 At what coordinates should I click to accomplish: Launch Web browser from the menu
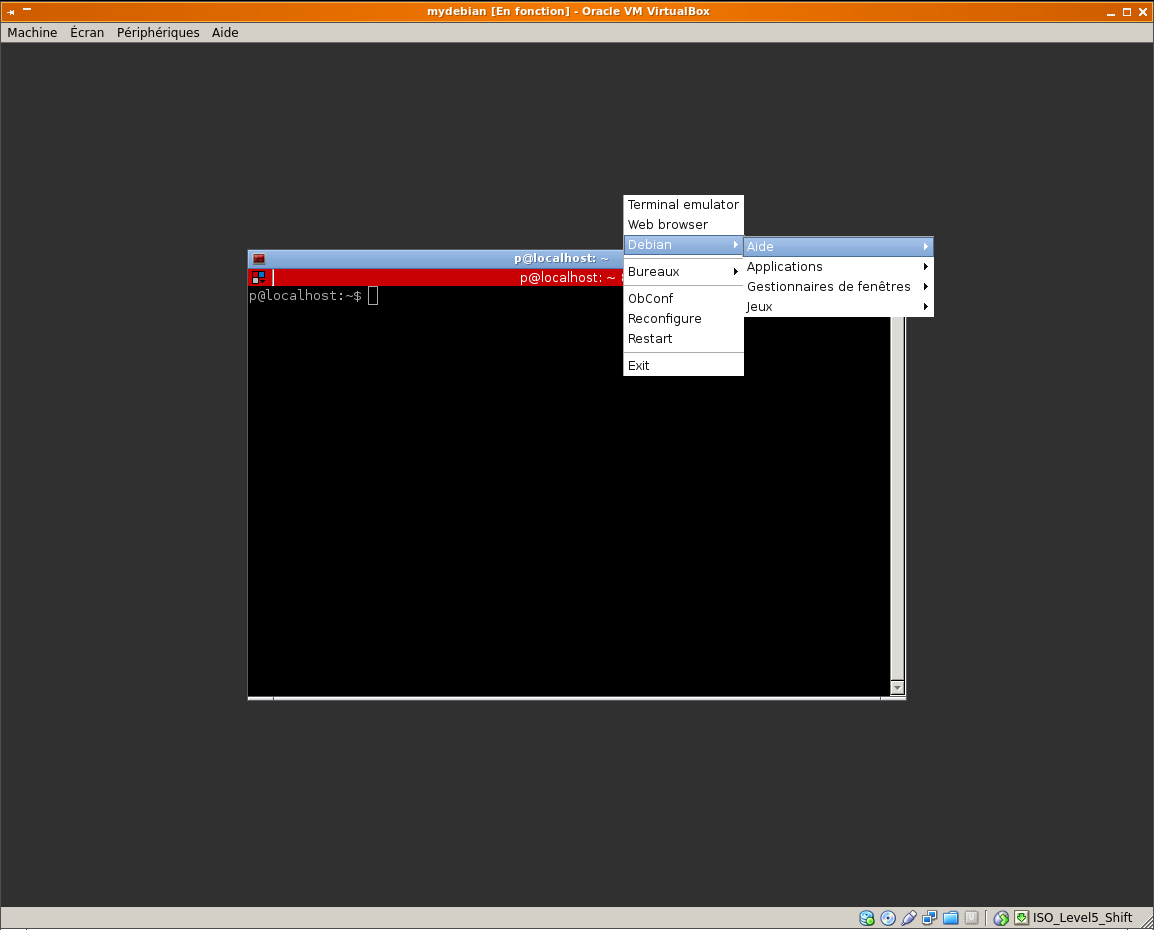[683, 224]
